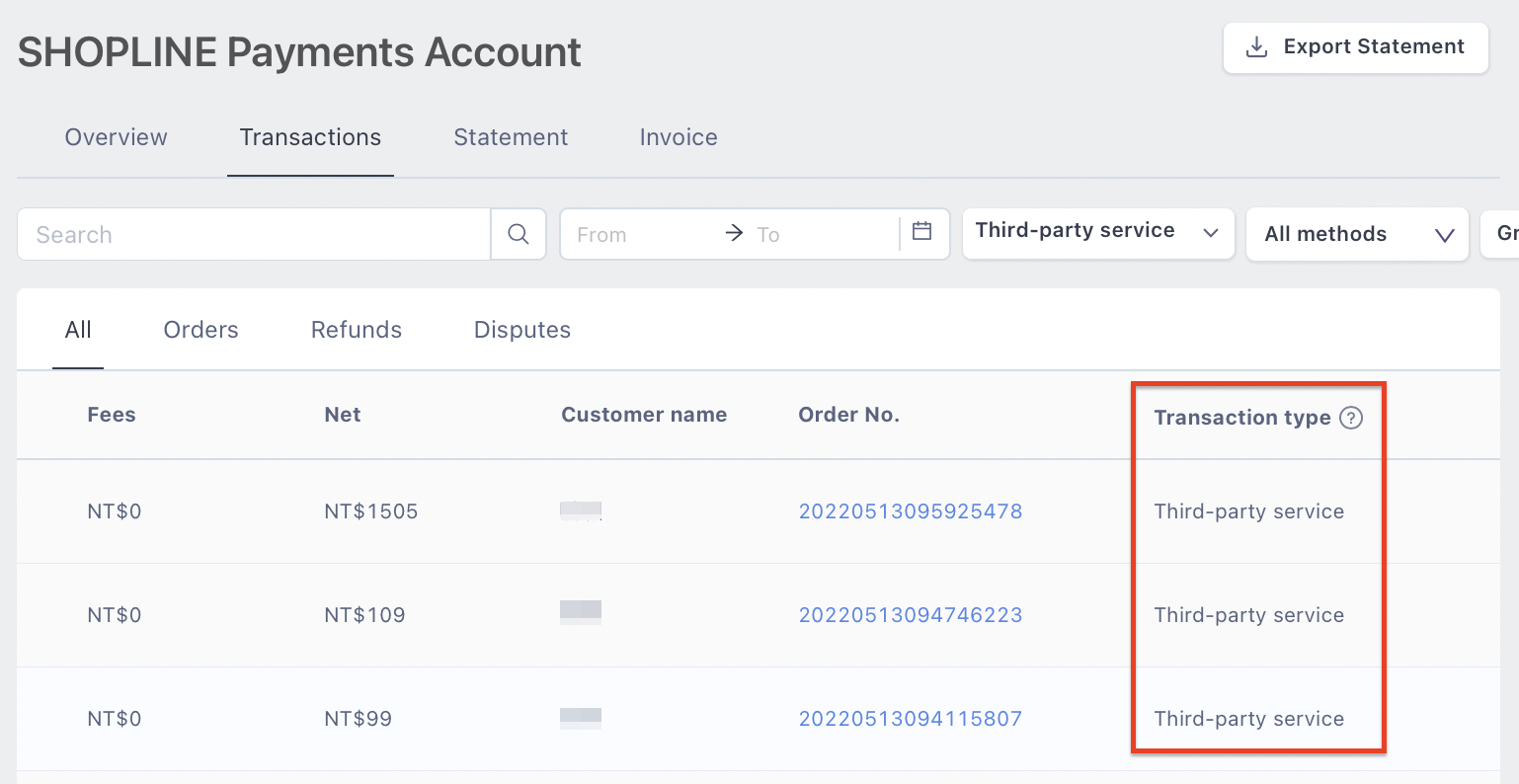Click NT$0 fee in the NT$99 row

tap(115, 719)
